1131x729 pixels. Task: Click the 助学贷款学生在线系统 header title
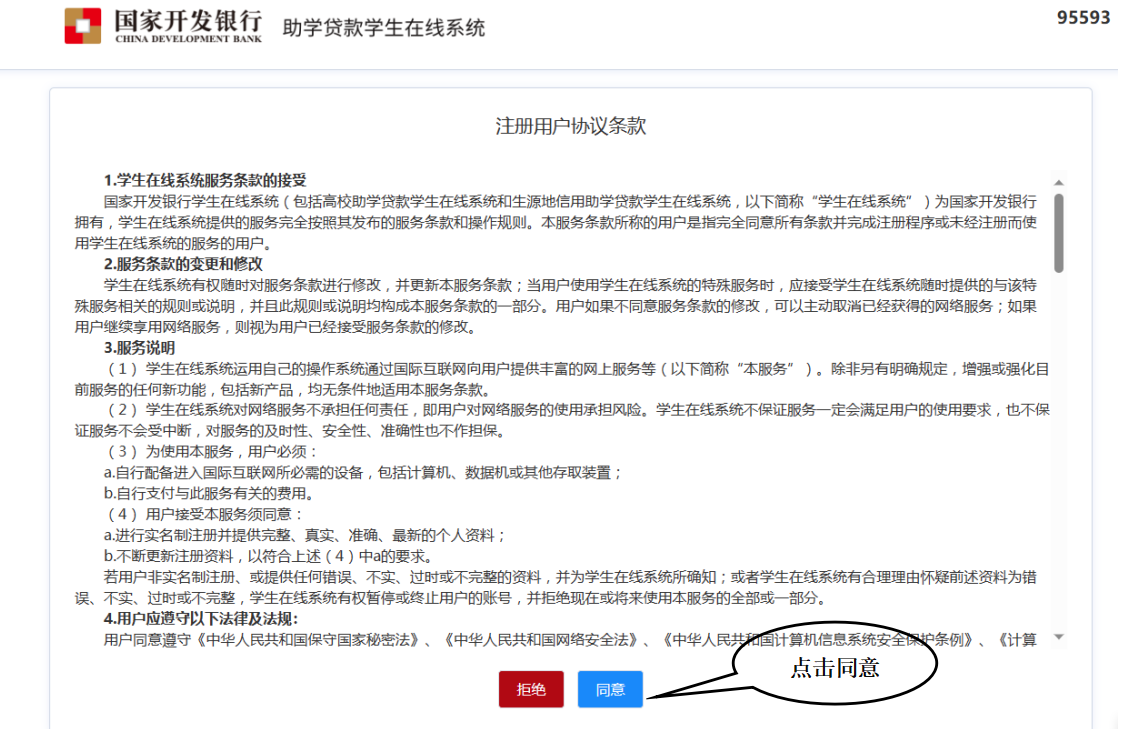click(x=384, y=28)
